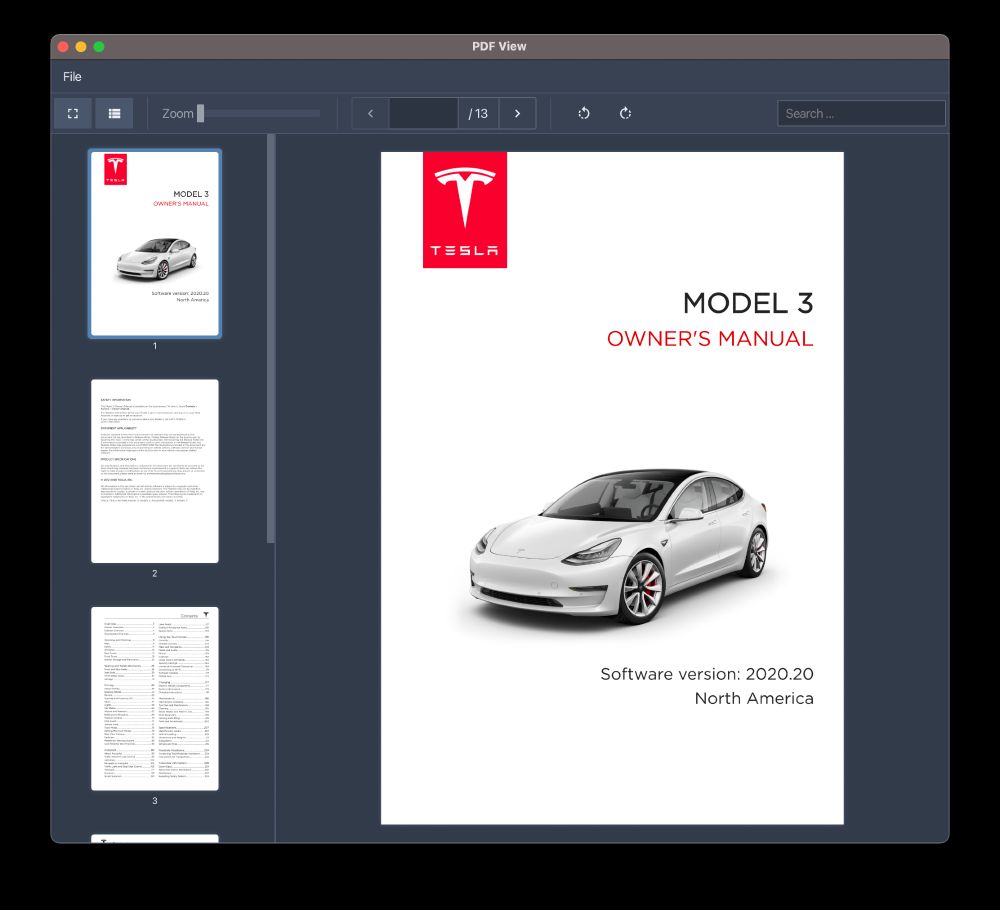The height and width of the screenshot is (910, 1000).
Task: Toggle the thumbnail sidebar list icon
Action: tap(114, 114)
